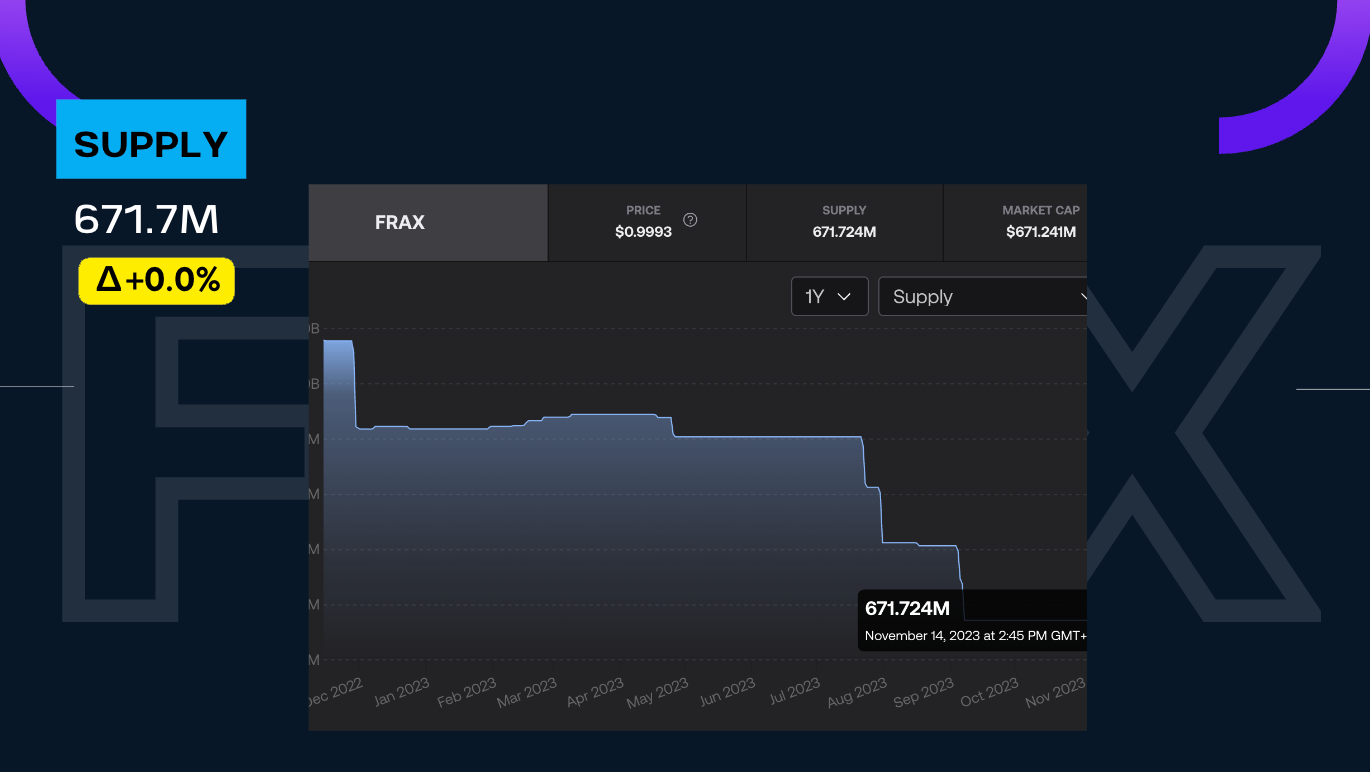The image size is (1370, 772).
Task: Click the price help question mark icon
Action: (x=690, y=220)
